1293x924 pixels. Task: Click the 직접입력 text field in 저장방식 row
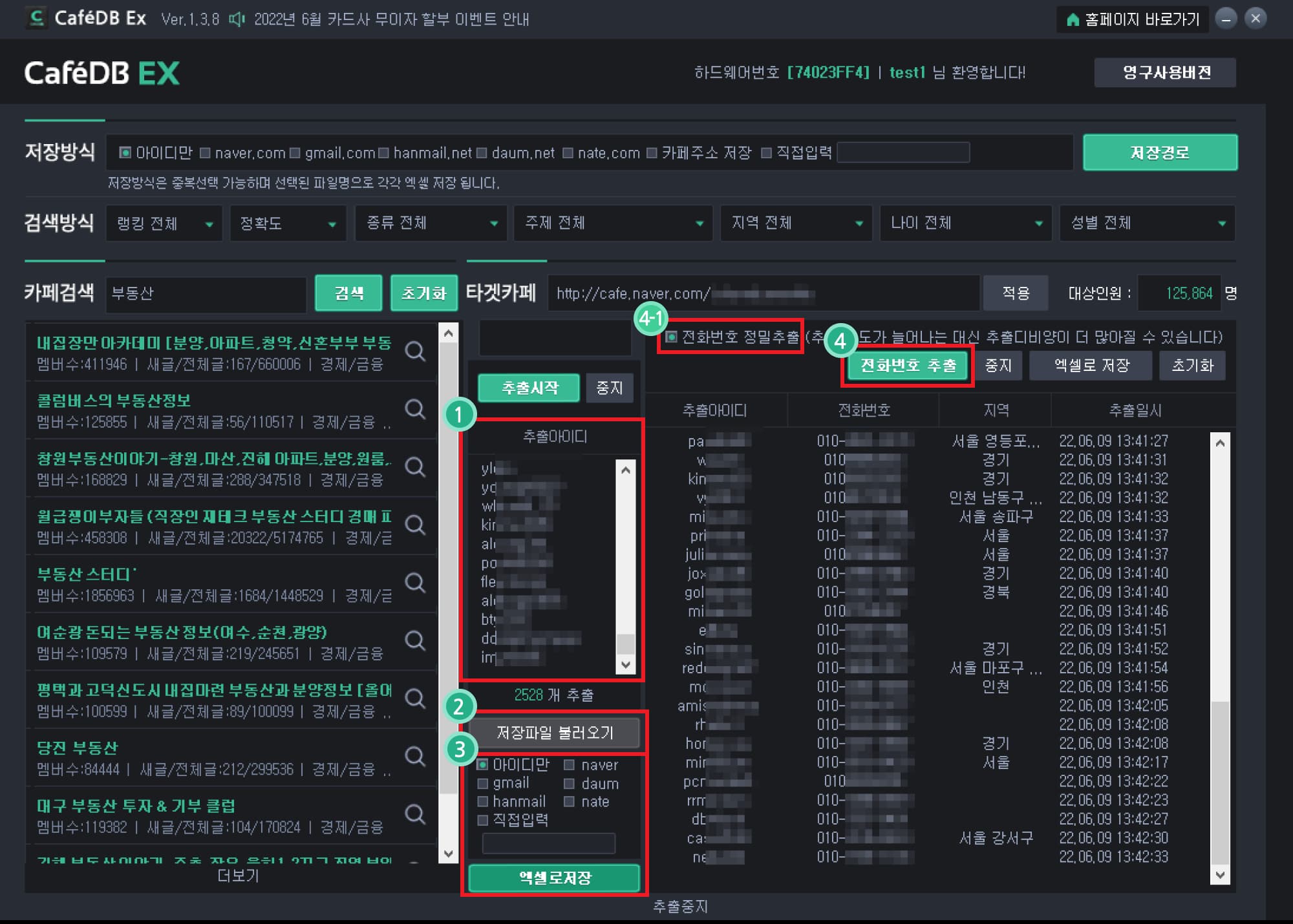[x=904, y=153]
